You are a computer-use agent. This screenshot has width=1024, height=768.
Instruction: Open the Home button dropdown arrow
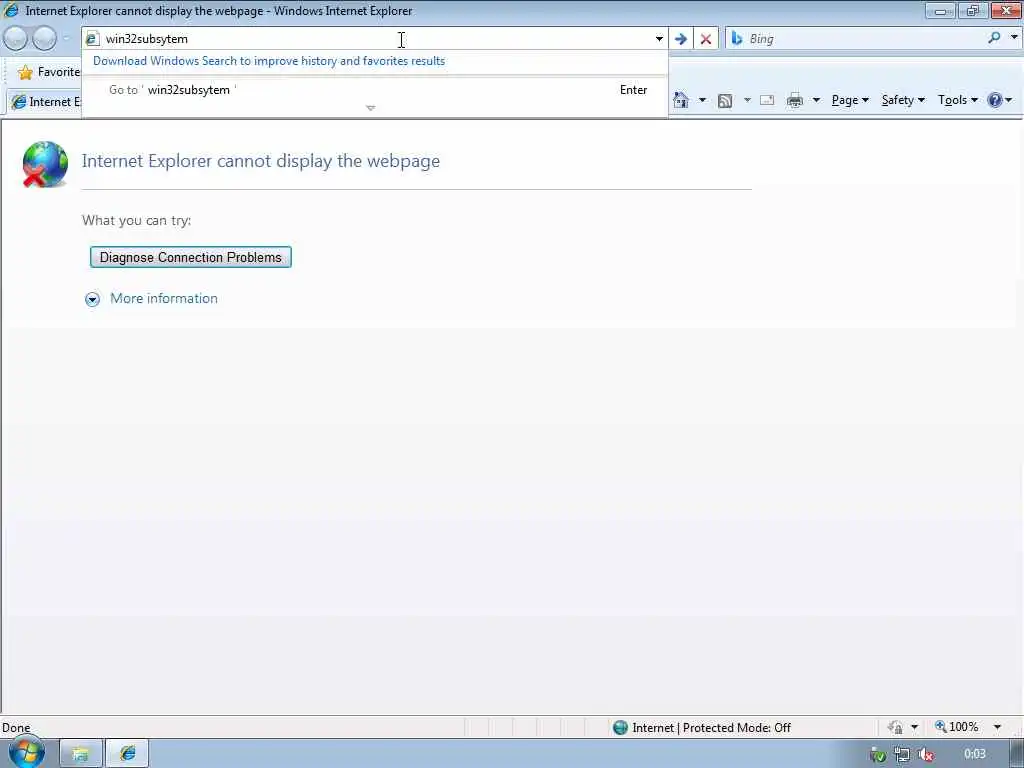pos(702,100)
